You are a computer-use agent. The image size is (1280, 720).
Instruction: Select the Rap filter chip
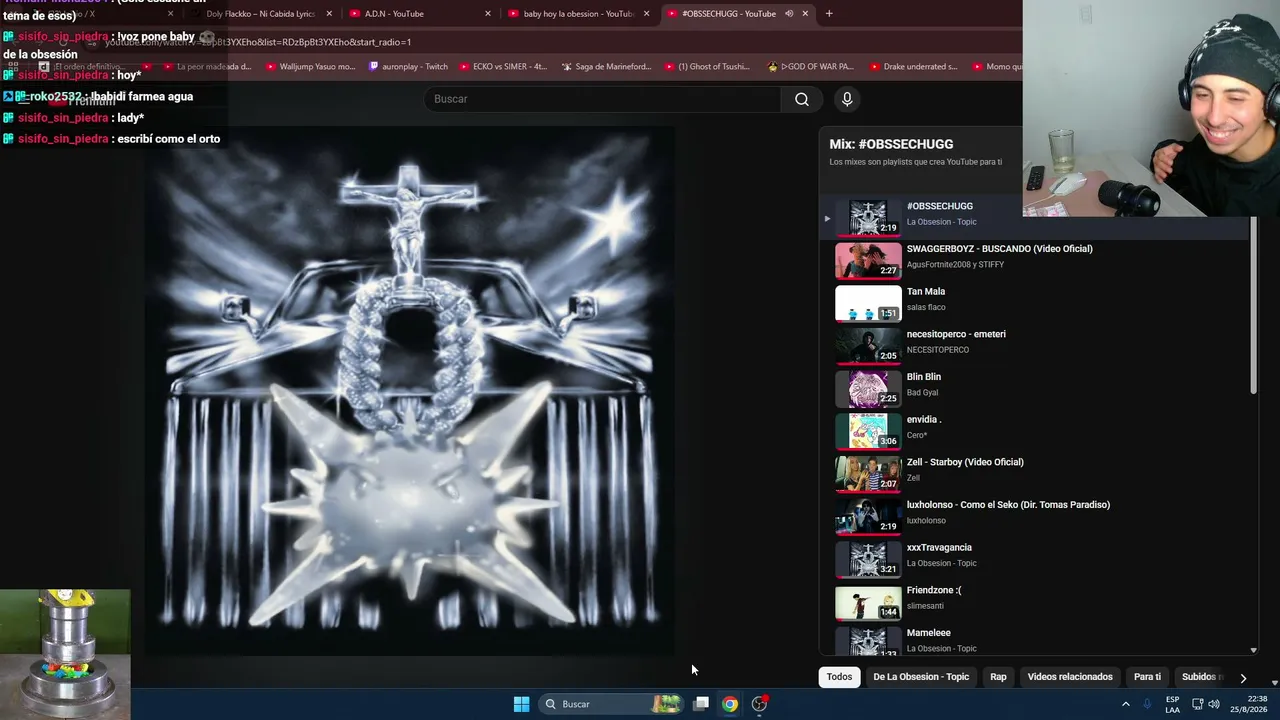point(998,677)
